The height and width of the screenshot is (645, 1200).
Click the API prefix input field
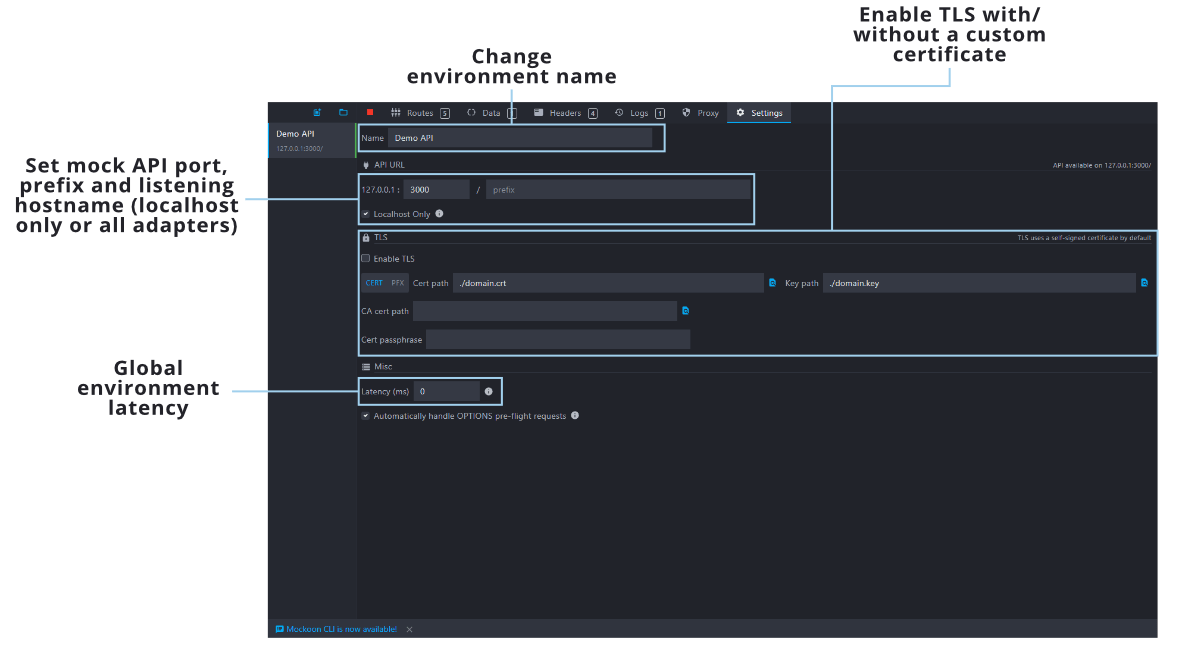(x=618, y=189)
